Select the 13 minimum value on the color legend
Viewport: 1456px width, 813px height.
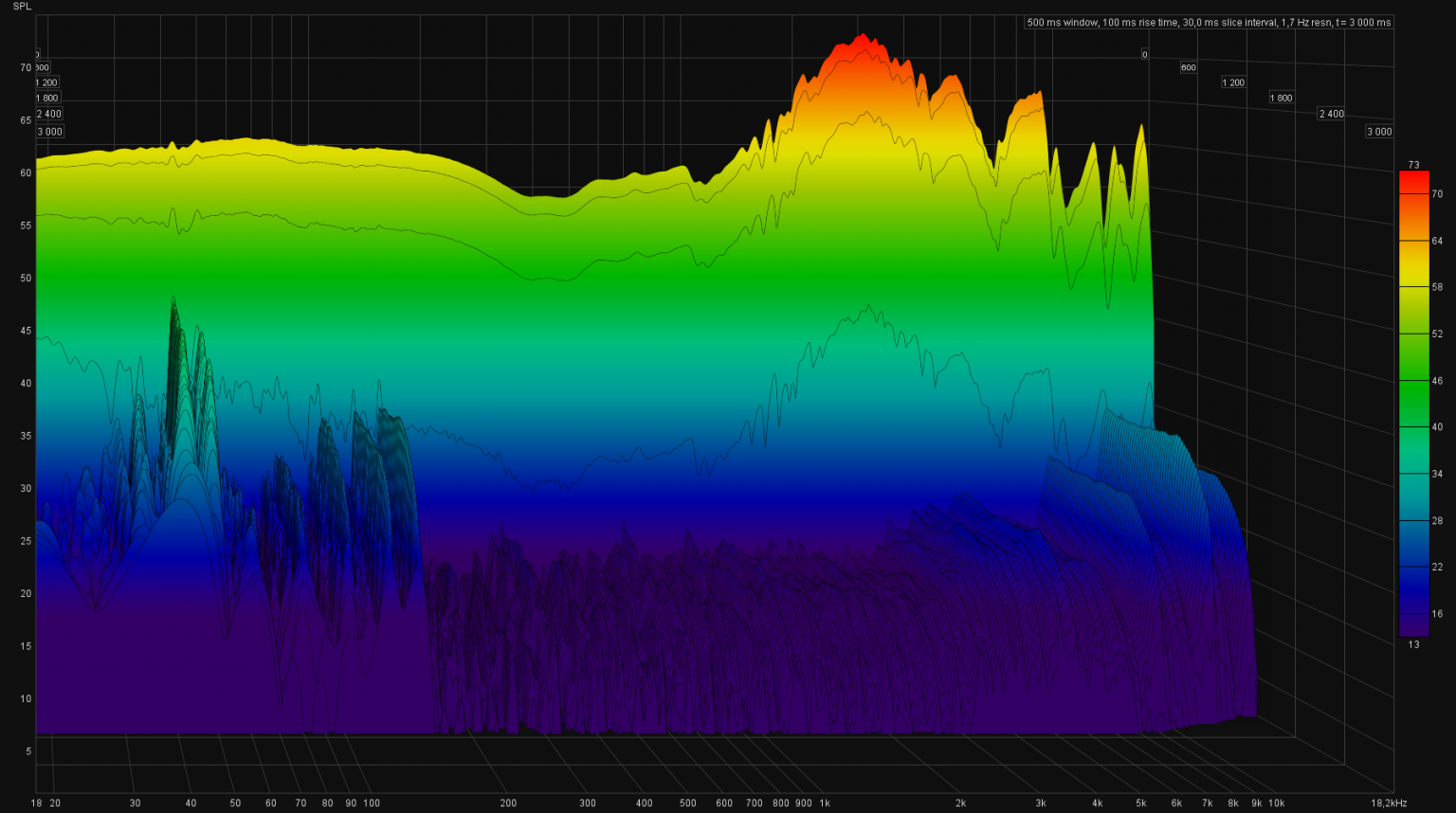point(1413,644)
